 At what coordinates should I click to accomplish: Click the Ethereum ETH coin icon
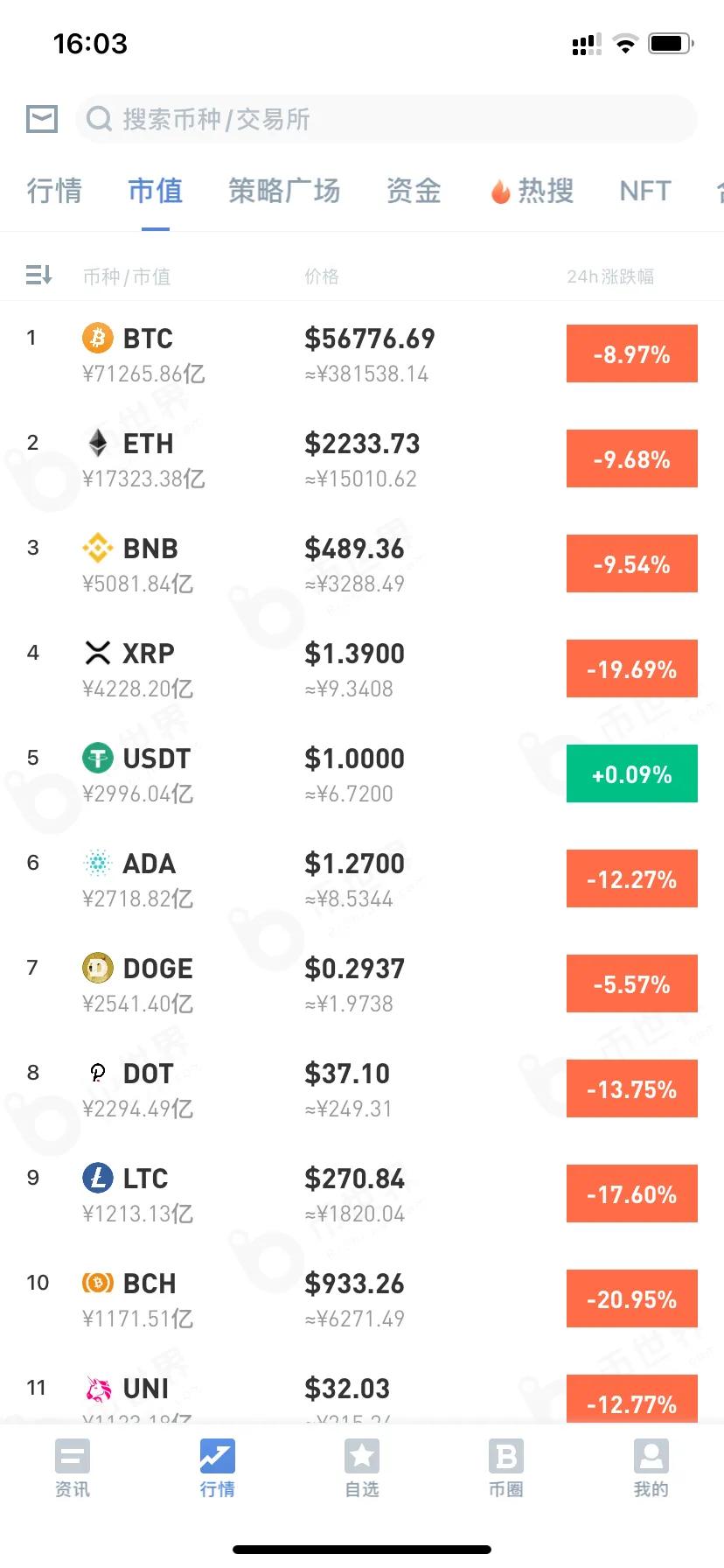tap(98, 443)
